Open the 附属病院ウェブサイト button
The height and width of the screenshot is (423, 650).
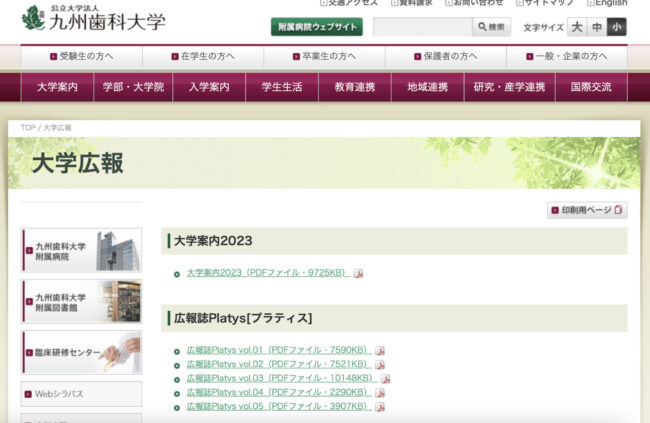point(316,27)
